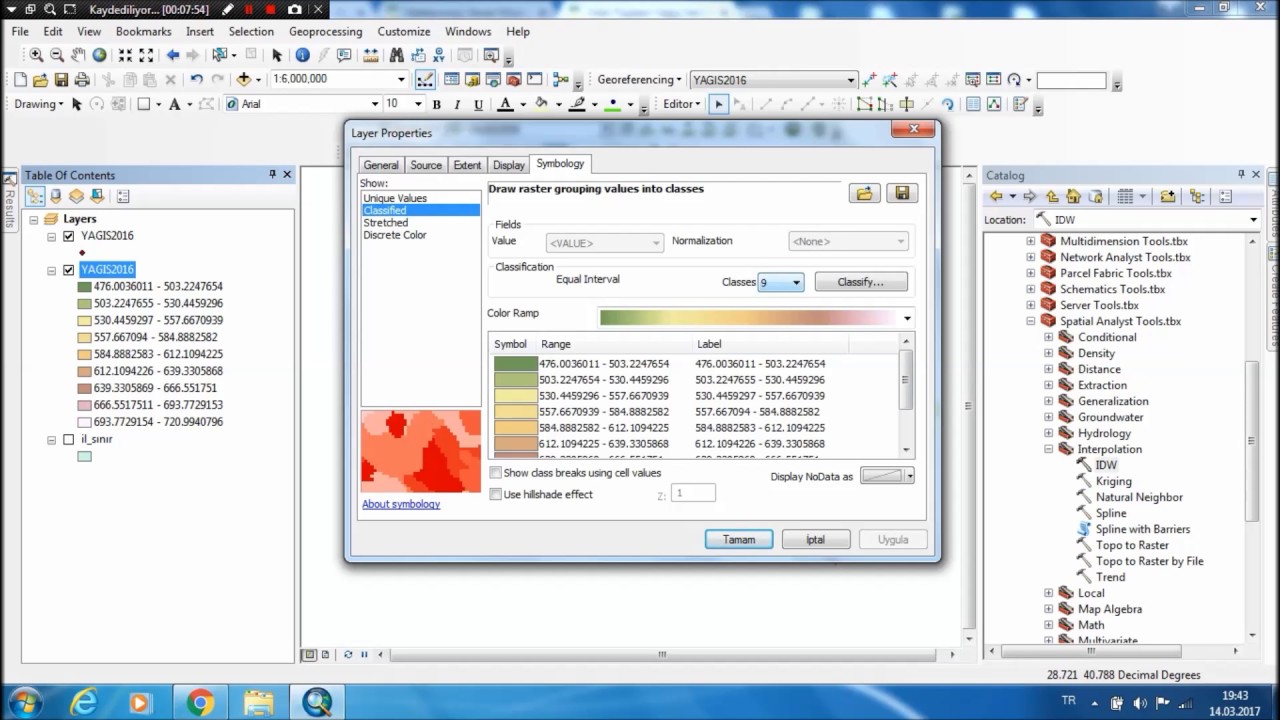
Task: Click the save symbology disk icon
Action: (902, 194)
